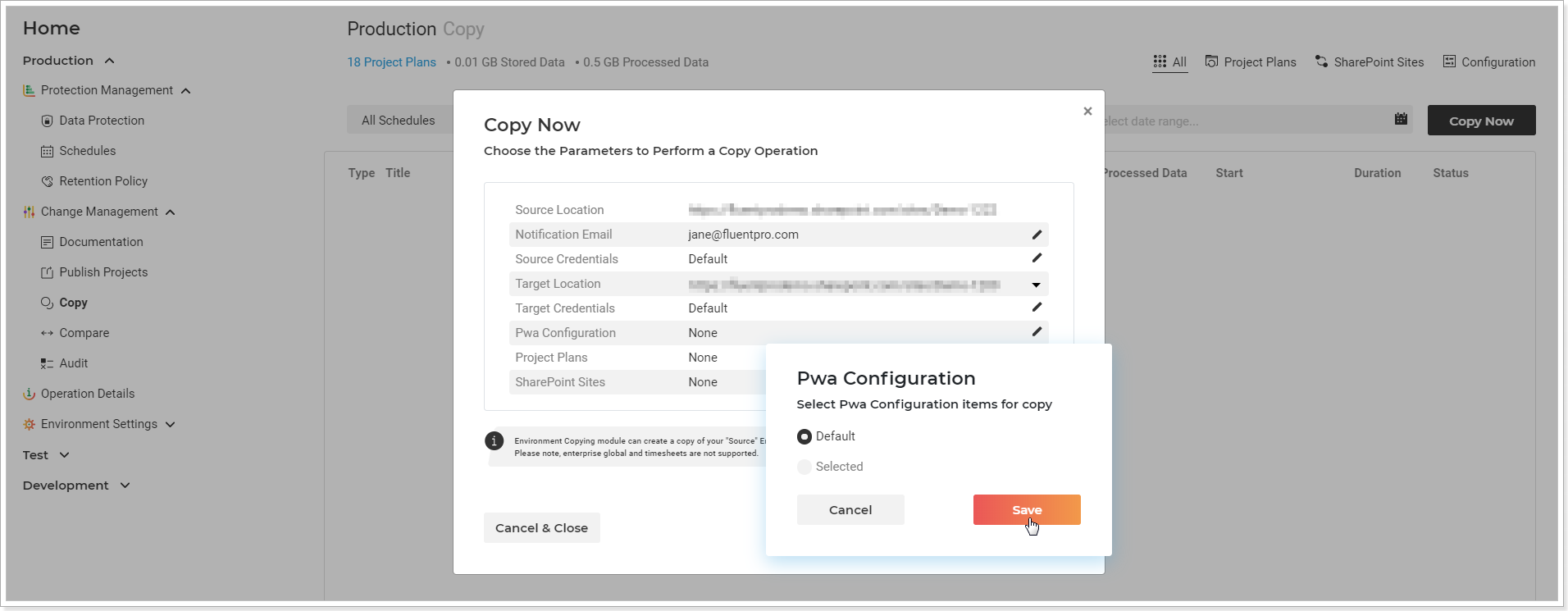Close the Copy Now dialog
This screenshot has height=611, width=1568.
click(x=1087, y=111)
